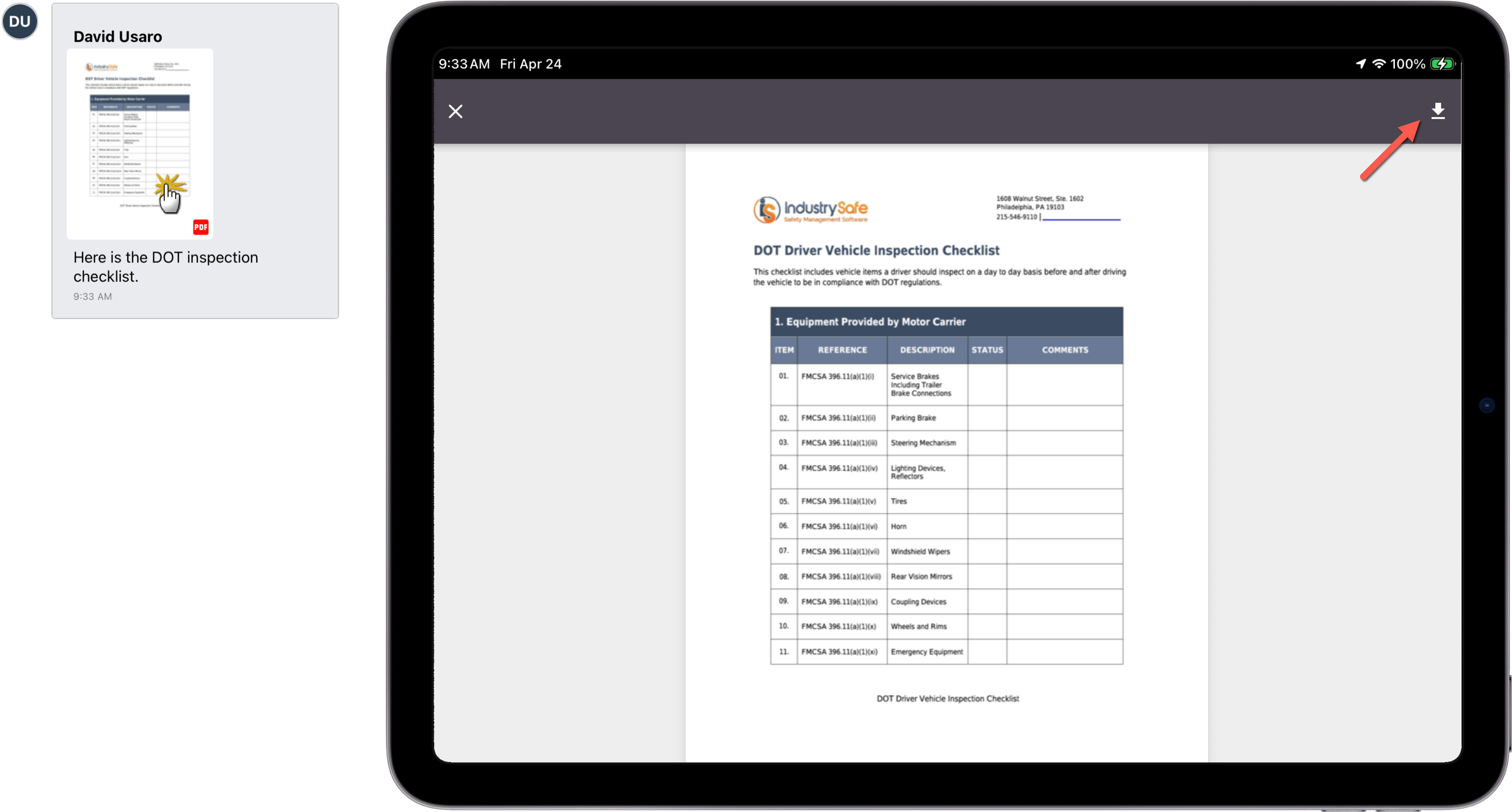Tap the status bar date Fri Apr 24

[531, 64]
